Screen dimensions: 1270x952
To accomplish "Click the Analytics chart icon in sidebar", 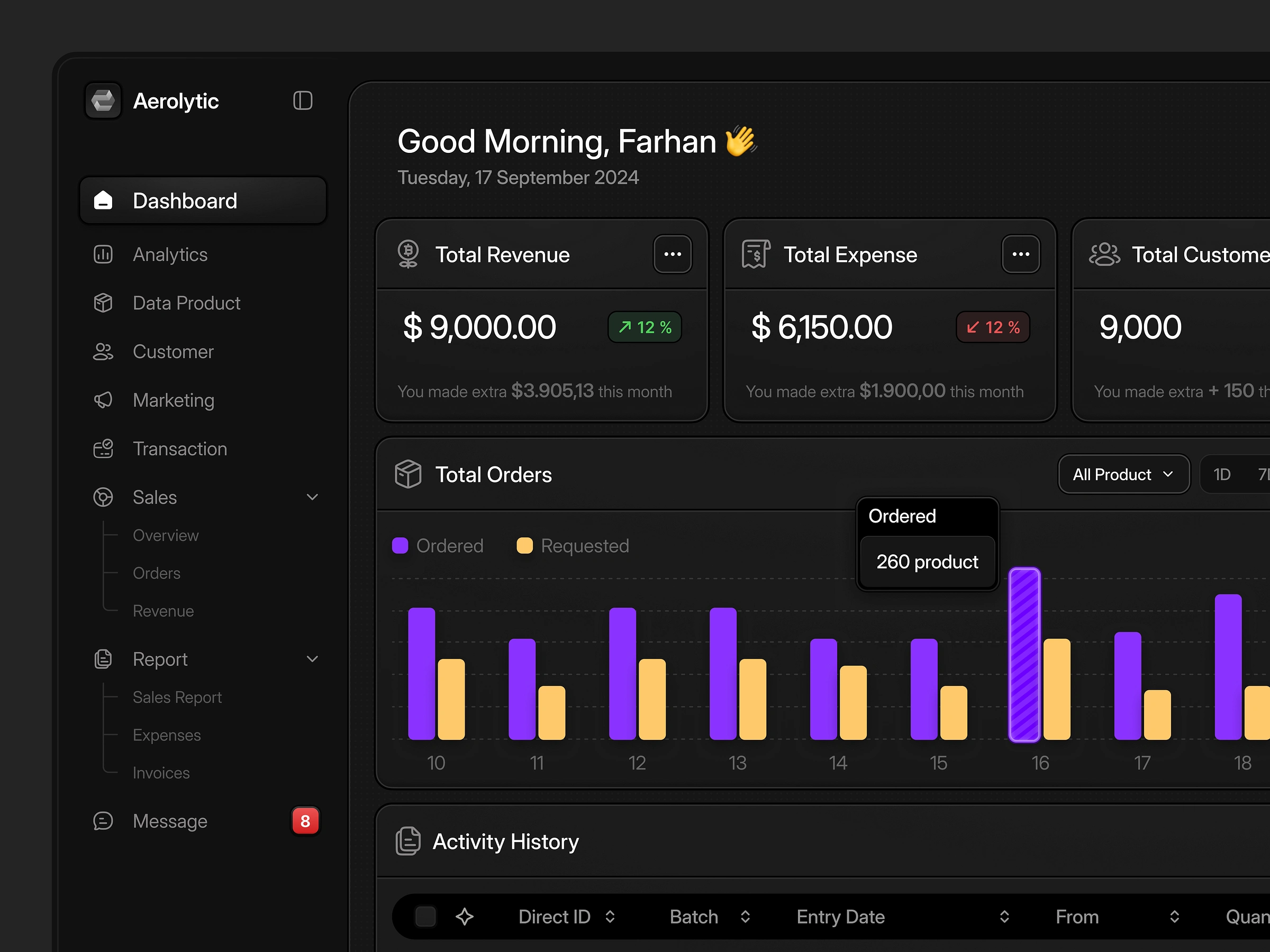I will pos(103,254).
